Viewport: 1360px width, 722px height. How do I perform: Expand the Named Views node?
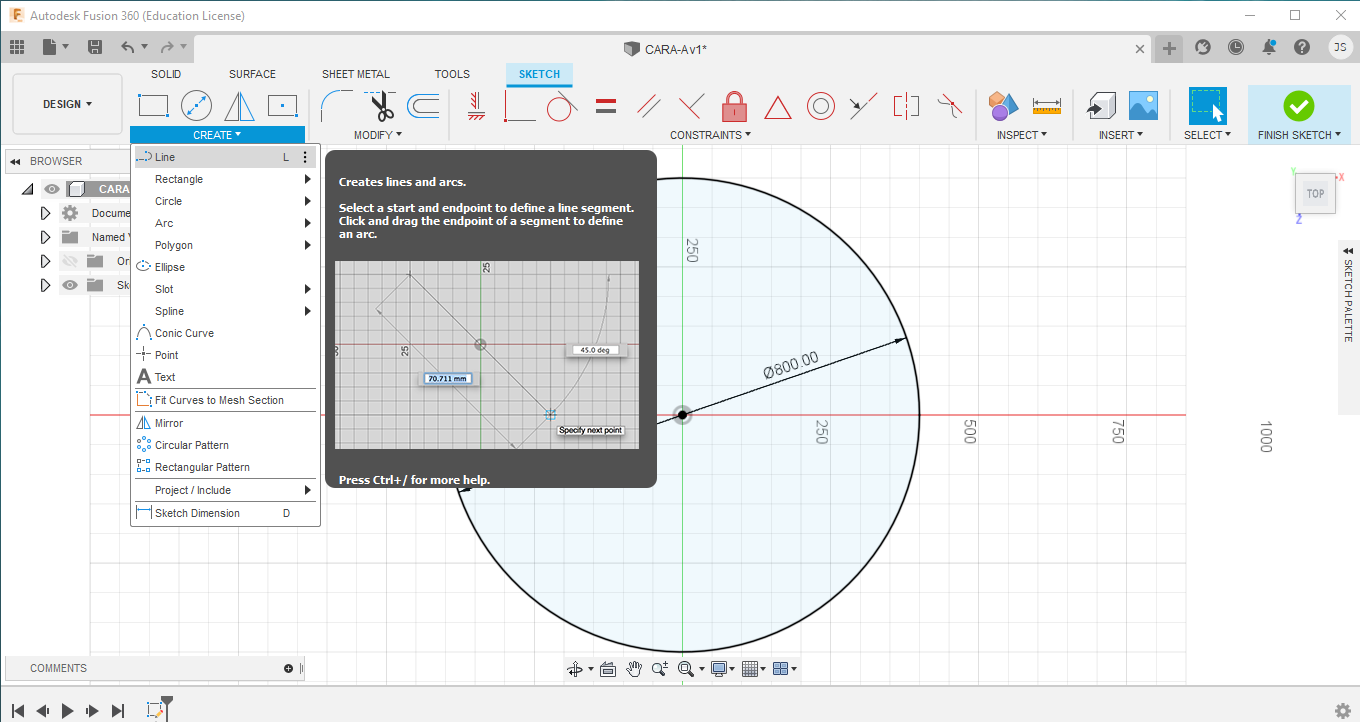click(45, 237)
